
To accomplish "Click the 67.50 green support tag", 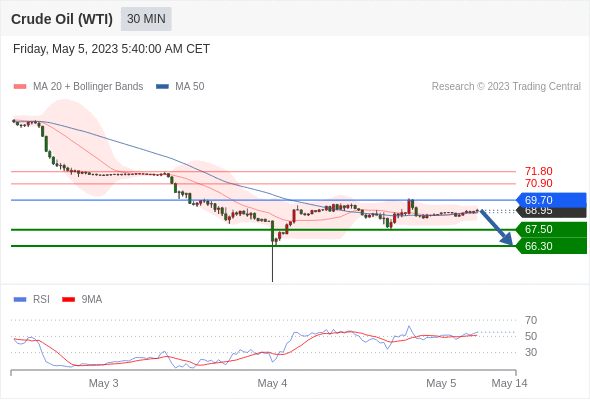I will click(x=551, y=229).
